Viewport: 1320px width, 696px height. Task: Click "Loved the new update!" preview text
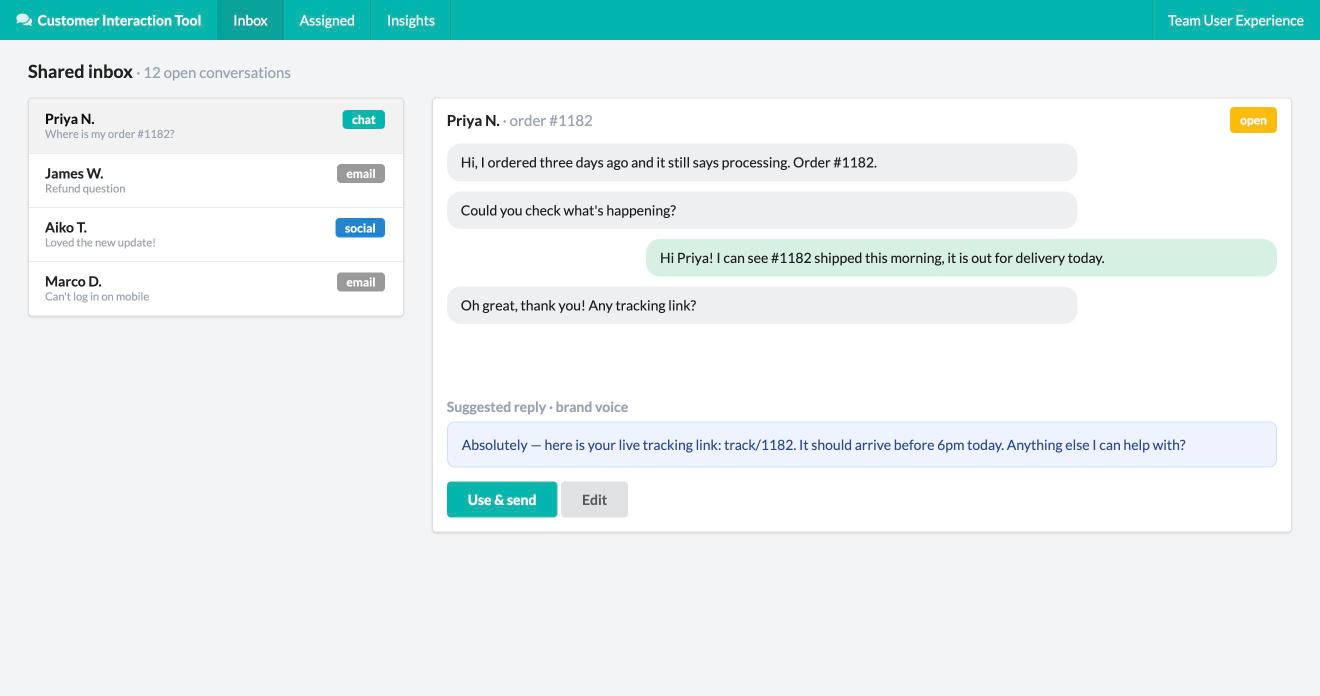[100, 242]
